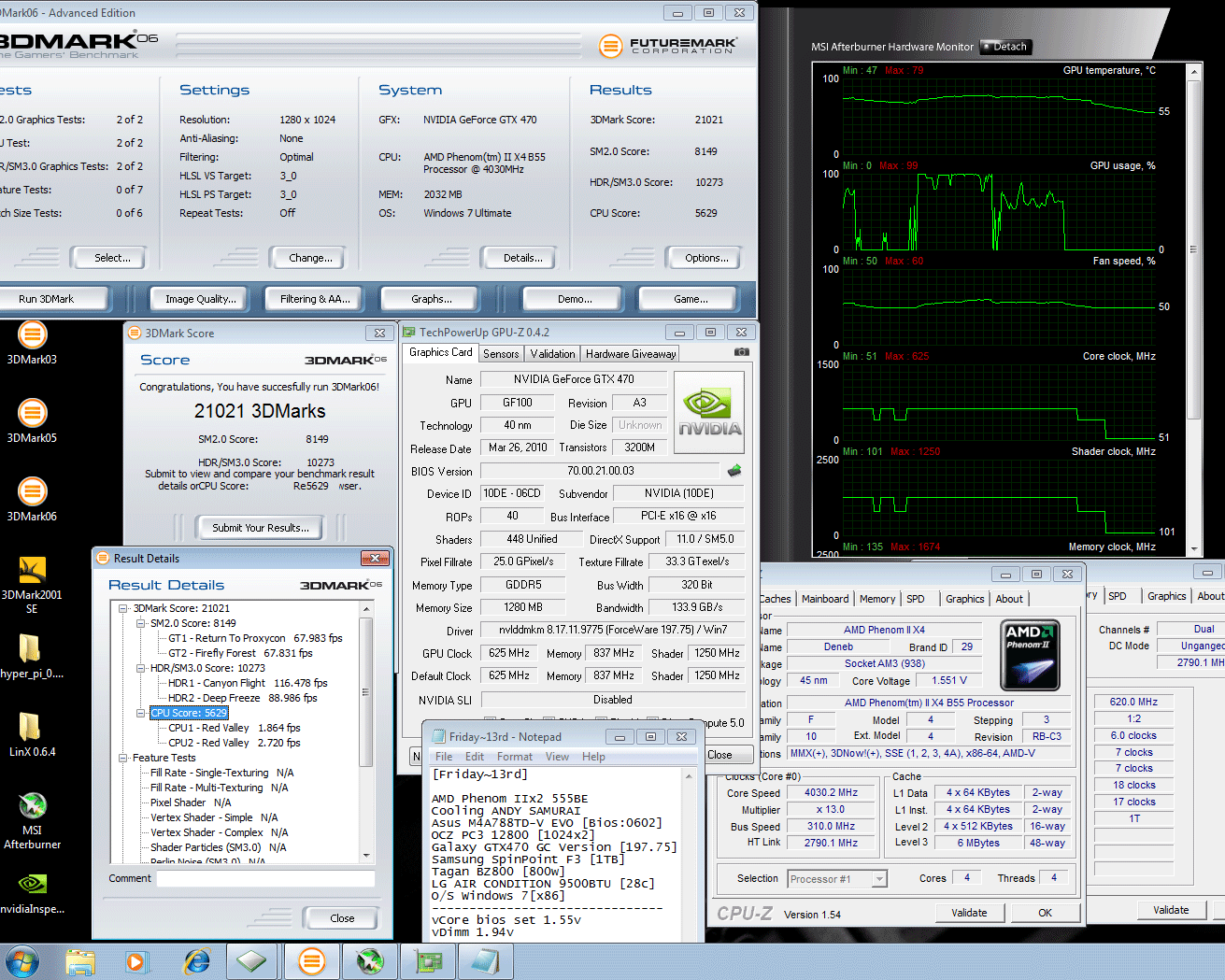Switch to the Sensors tab in GPU-Z
Screen dimensions: 1225x980
point(501,354)
